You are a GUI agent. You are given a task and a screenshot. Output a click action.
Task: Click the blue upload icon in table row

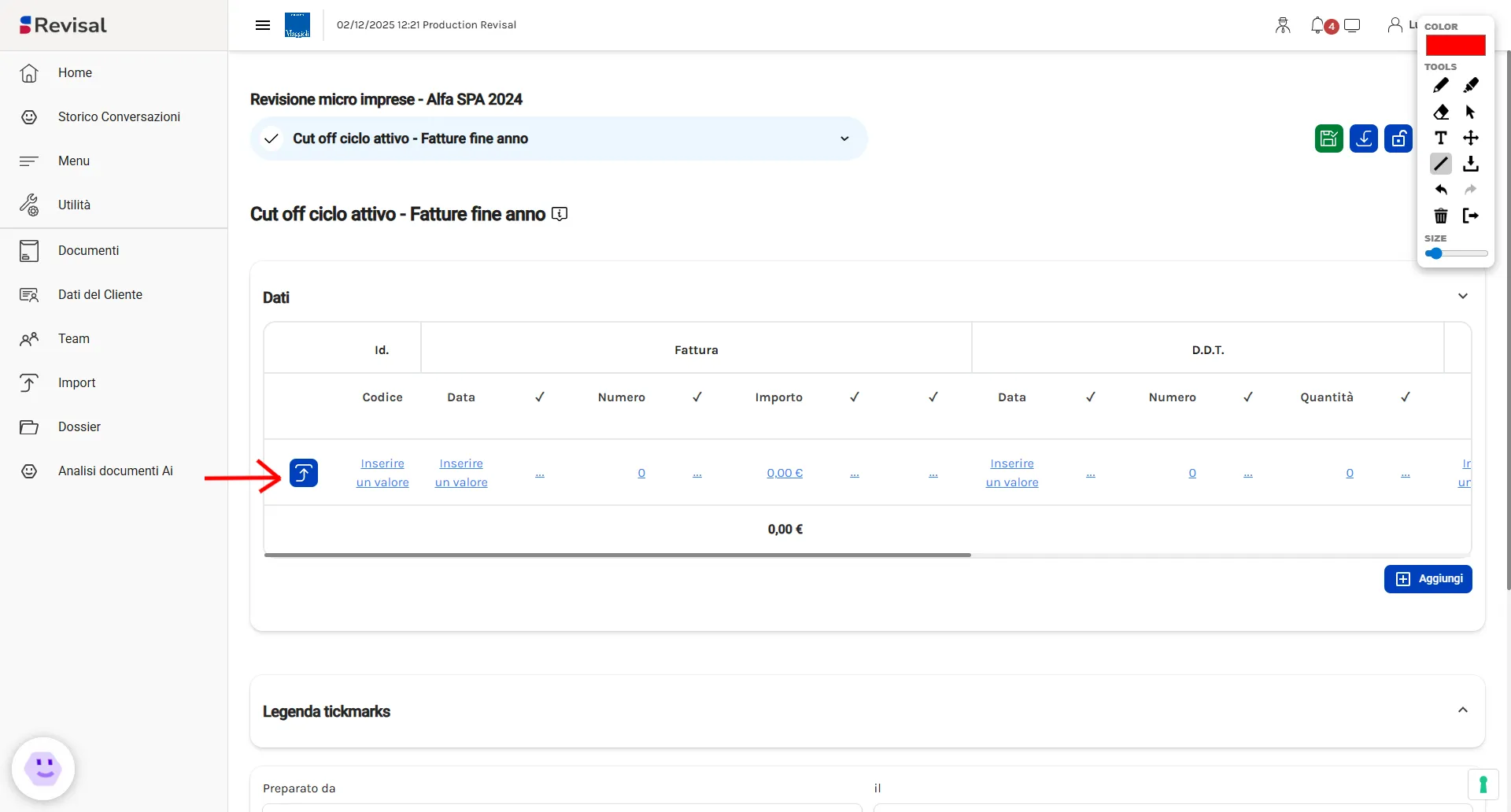point(303,473)
